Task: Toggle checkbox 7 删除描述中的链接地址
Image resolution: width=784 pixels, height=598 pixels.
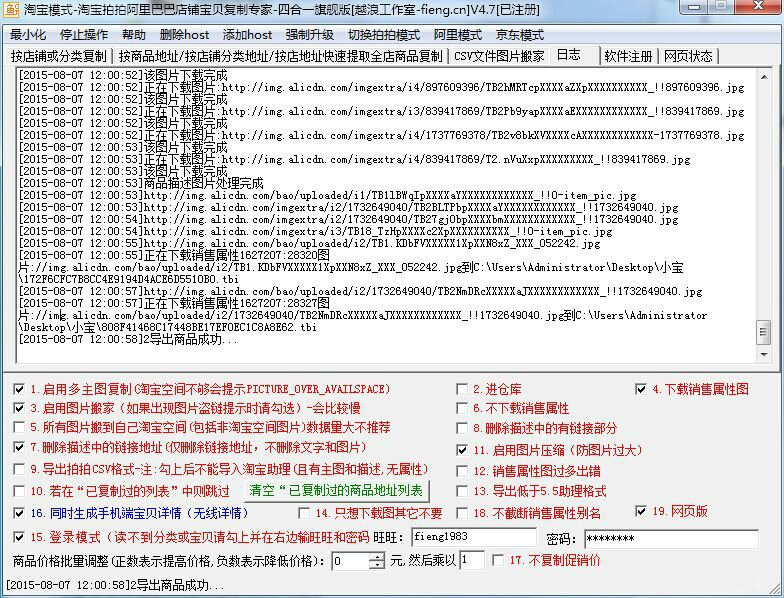Action: coord(19,447)
